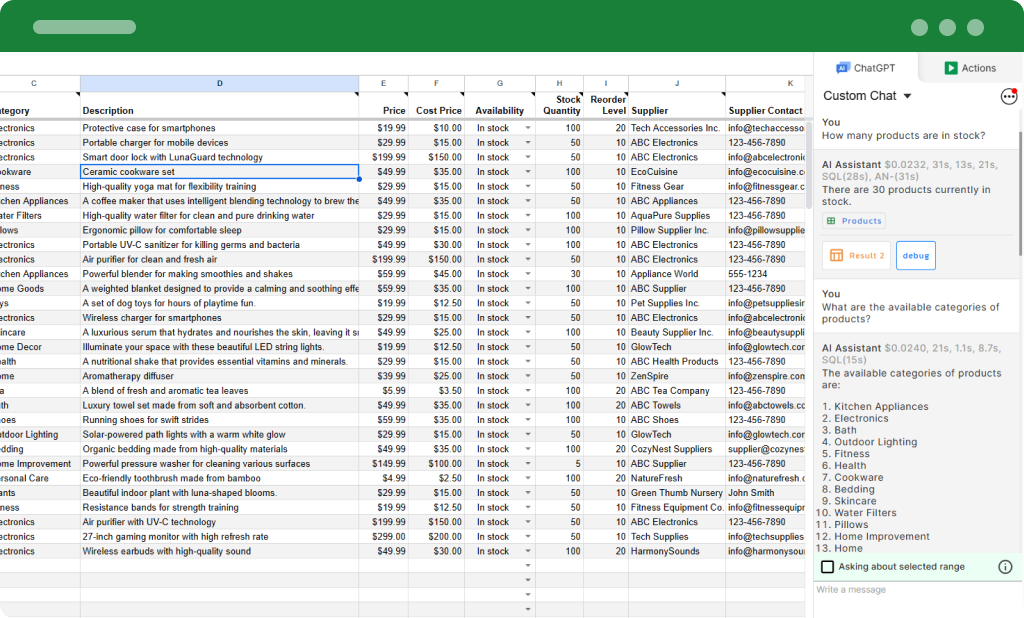
Task: Enable Asking about selected range checkbox
Action: pyautogui.click(x=828, y=567)
